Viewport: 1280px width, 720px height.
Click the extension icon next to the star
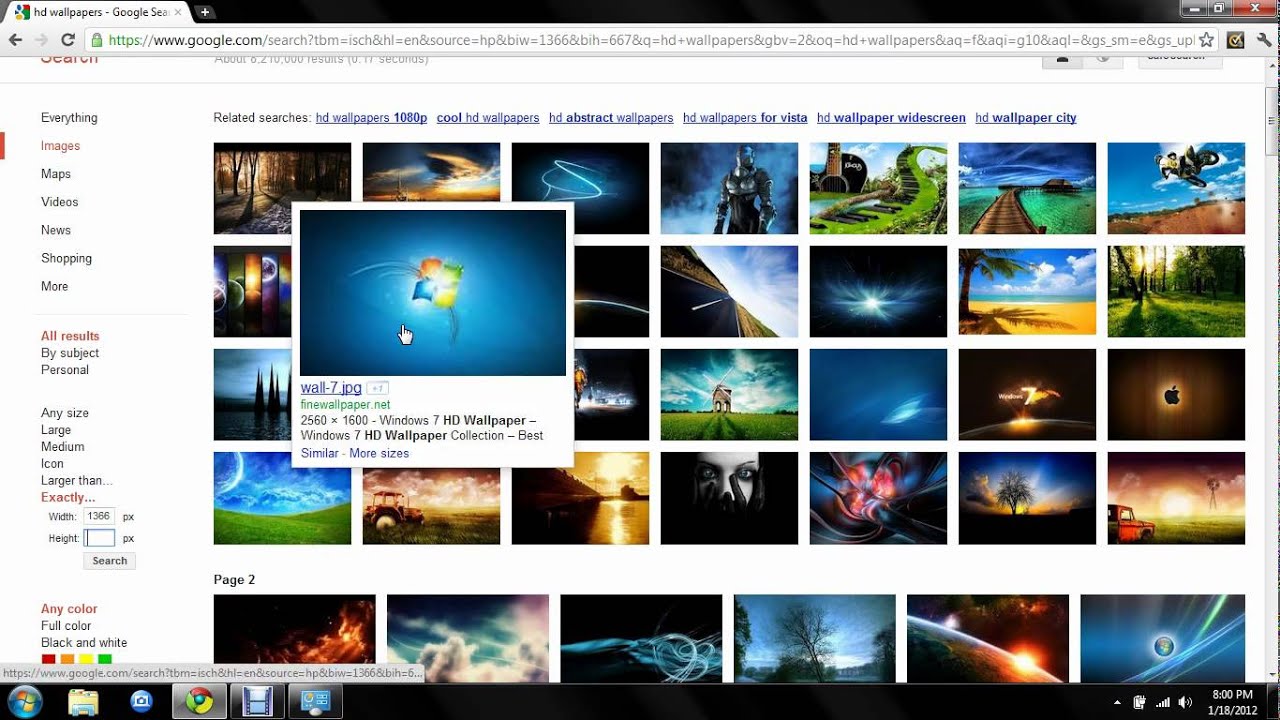(x=1236, y=40)
